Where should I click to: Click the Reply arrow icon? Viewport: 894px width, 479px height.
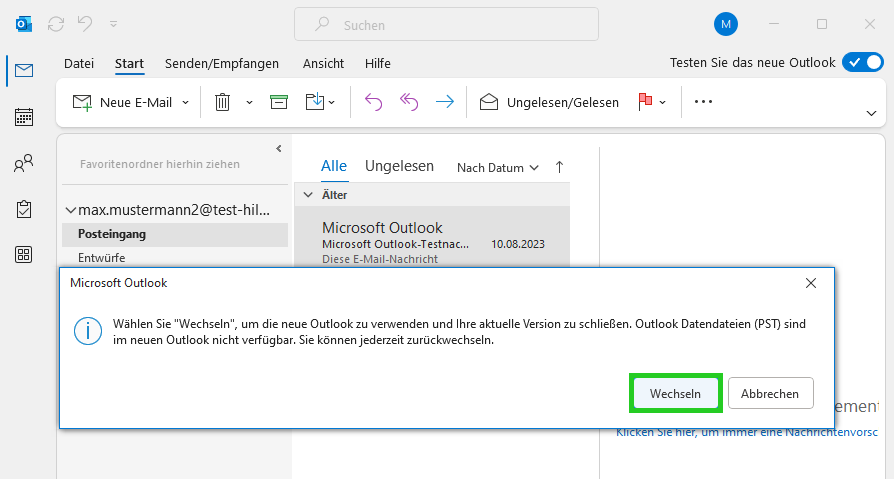point(373,103)
